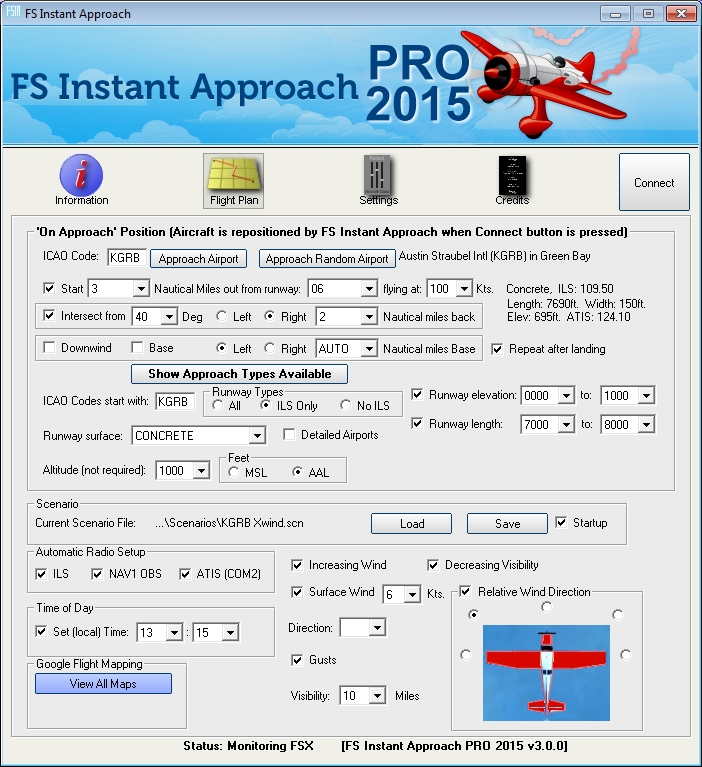Open the Settings sliders icon
This screenshot has height=767, width=702.
point(378,180)
